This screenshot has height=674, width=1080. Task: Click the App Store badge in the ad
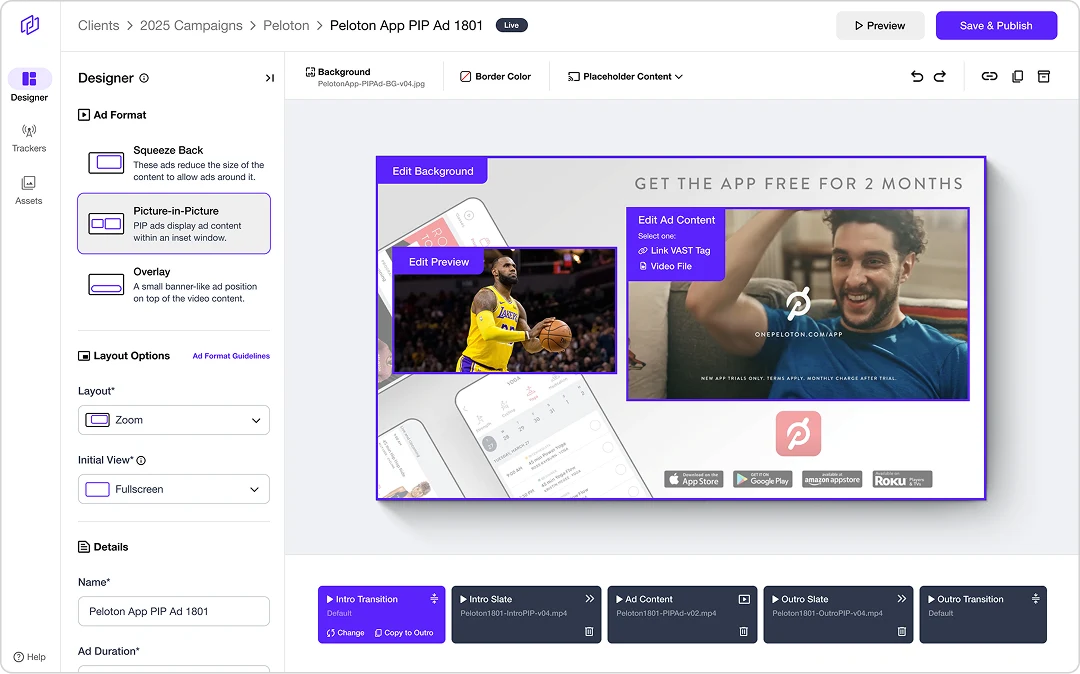tap(694, 479)
